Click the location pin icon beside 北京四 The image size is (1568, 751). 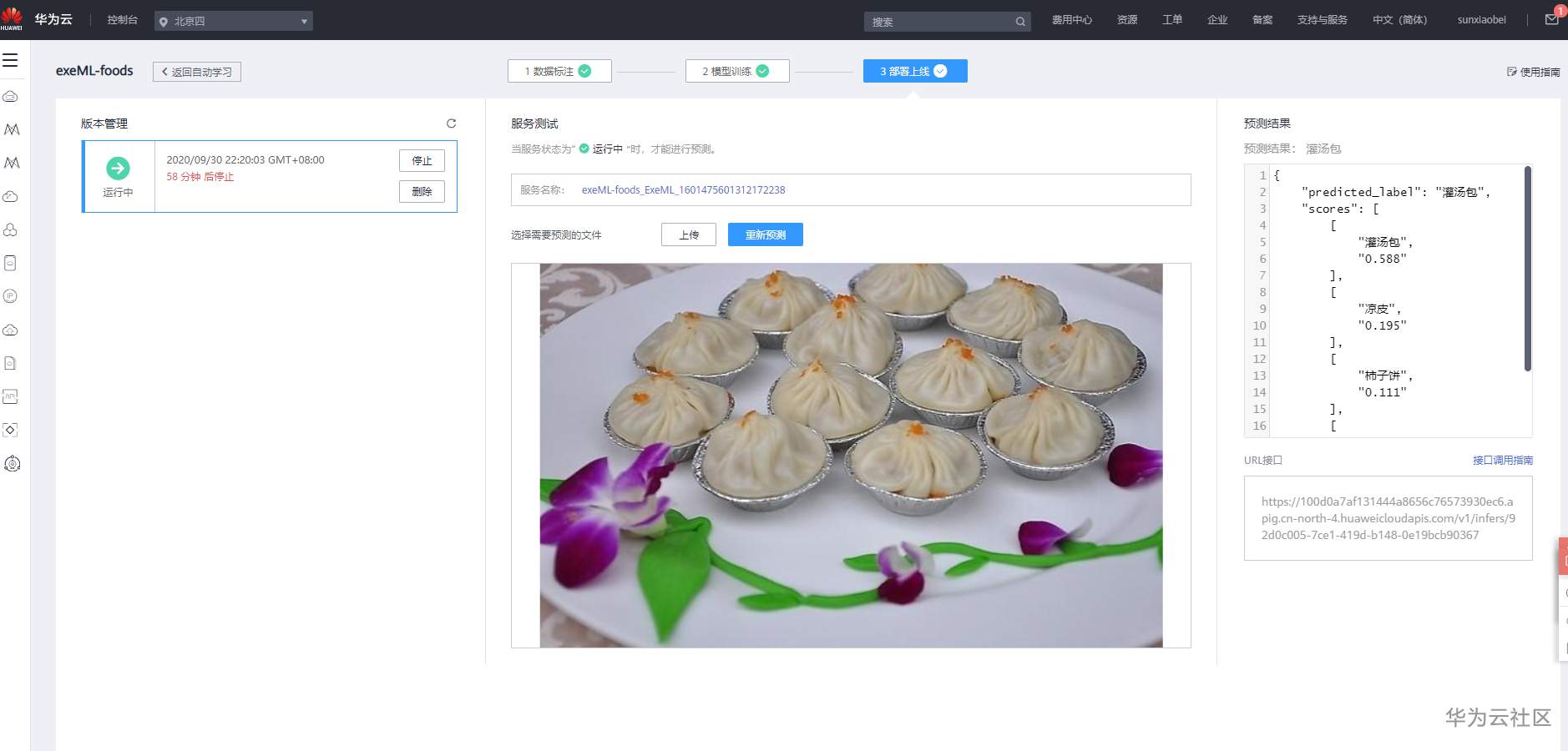point(164,22)
